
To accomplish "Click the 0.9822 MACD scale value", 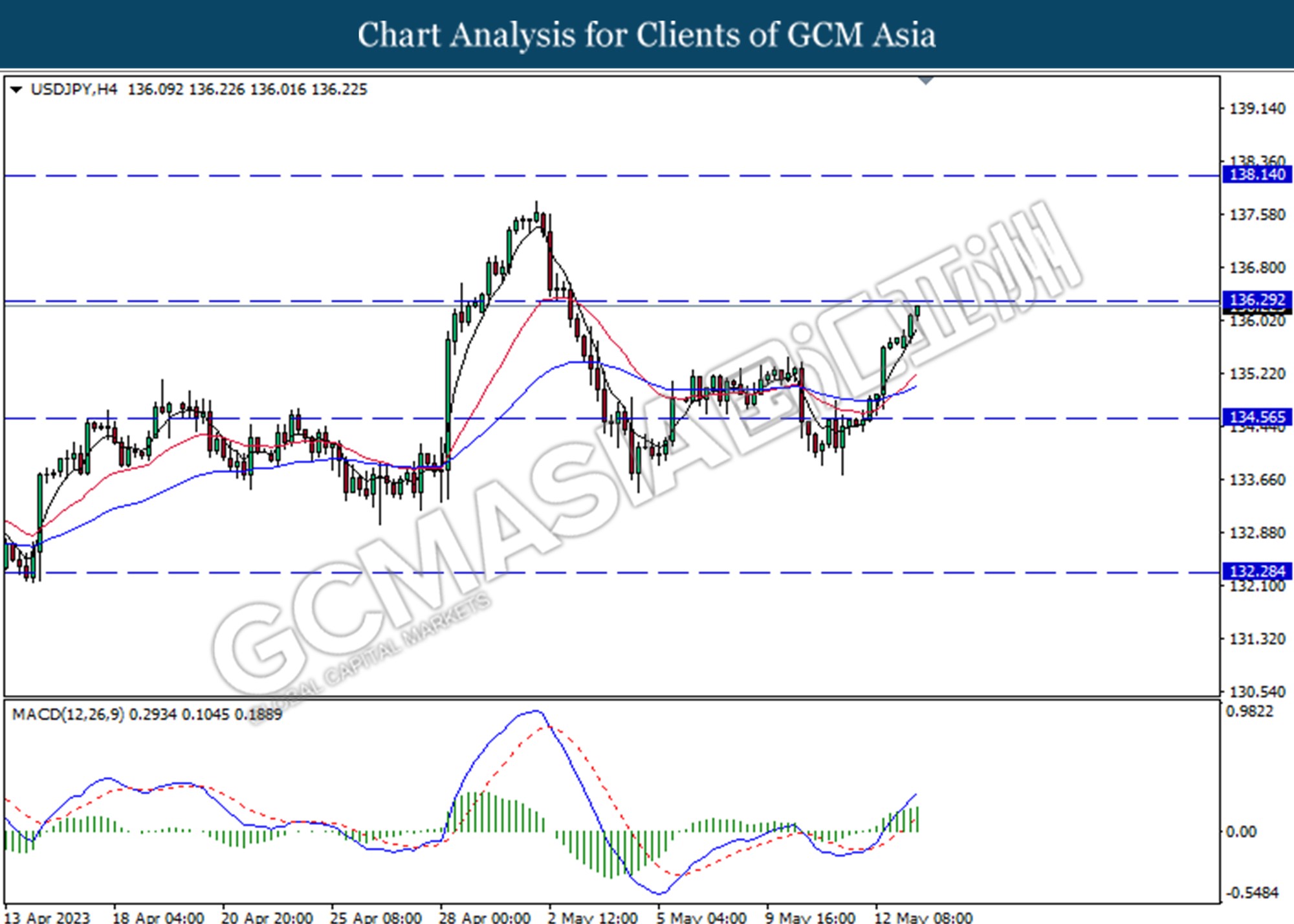I will (1249, 712).
